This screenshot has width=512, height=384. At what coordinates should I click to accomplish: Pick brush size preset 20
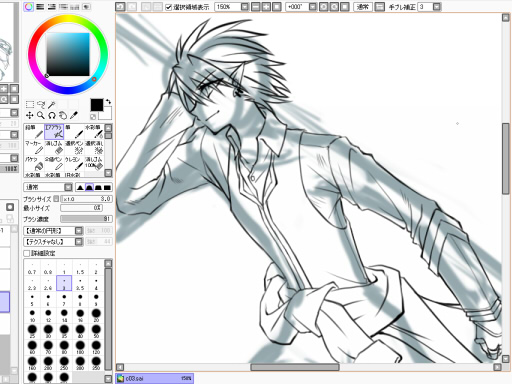(x=96, y=316)
